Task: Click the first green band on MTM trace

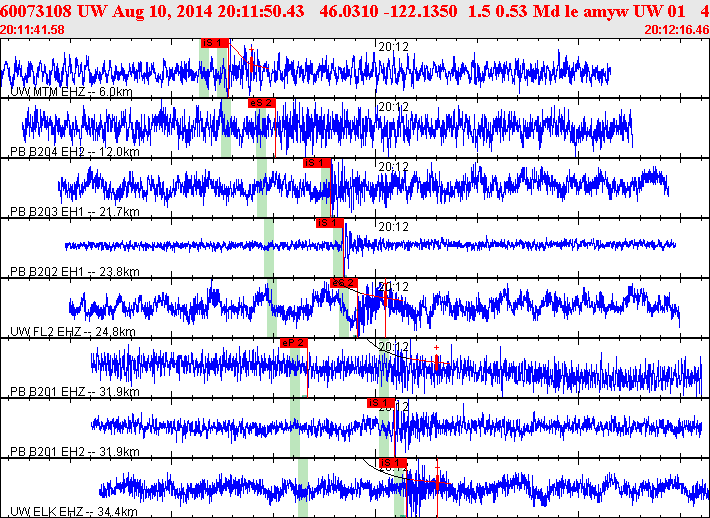Action: (204, 72)
